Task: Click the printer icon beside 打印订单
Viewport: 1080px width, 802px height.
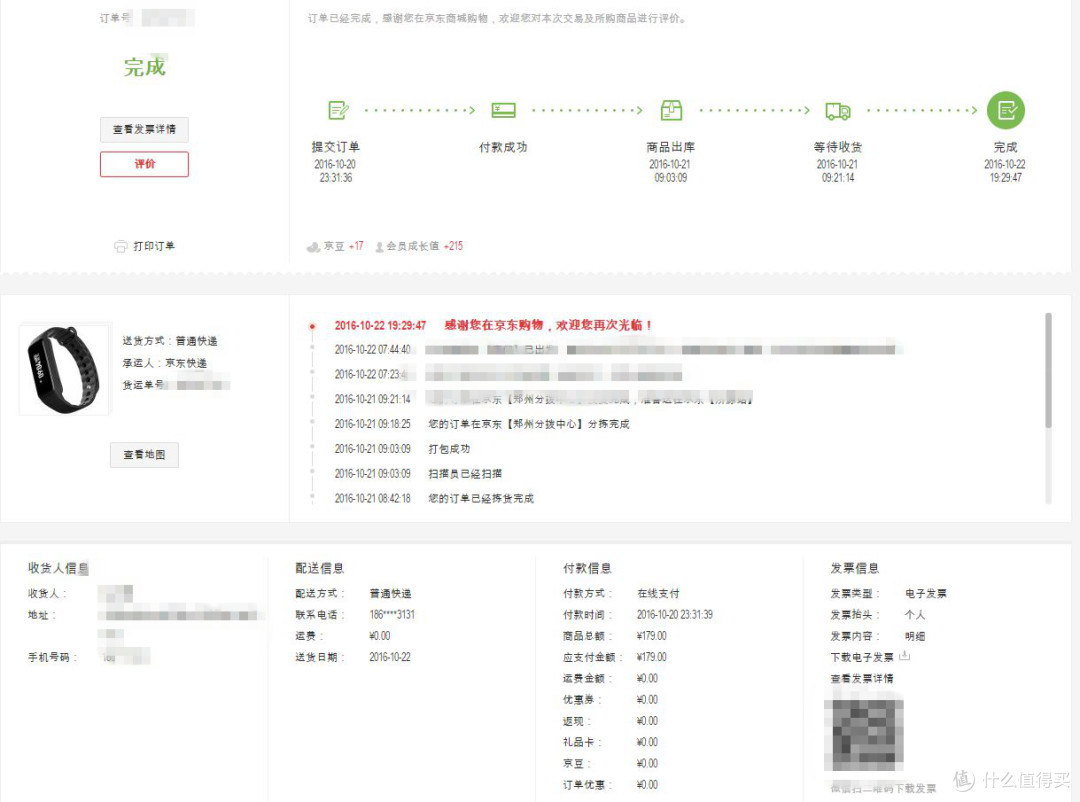Action: pyautogui.click(x=121, y=246)
